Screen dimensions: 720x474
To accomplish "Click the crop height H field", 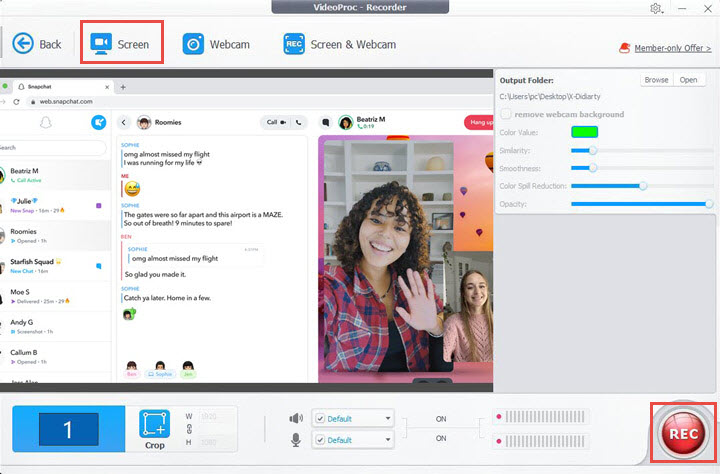I will [x=217, y=442].
